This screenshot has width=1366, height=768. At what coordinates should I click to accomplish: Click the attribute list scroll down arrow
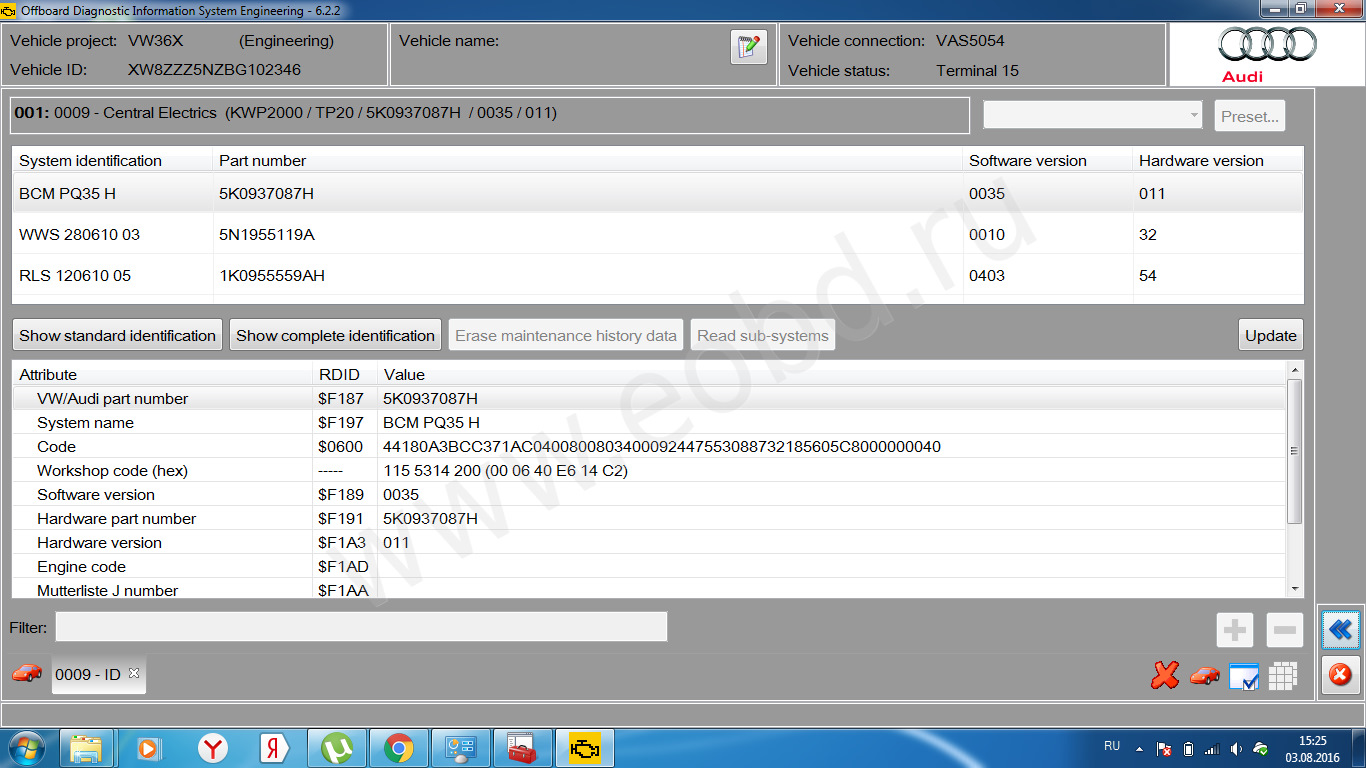tap(1295, 589)
